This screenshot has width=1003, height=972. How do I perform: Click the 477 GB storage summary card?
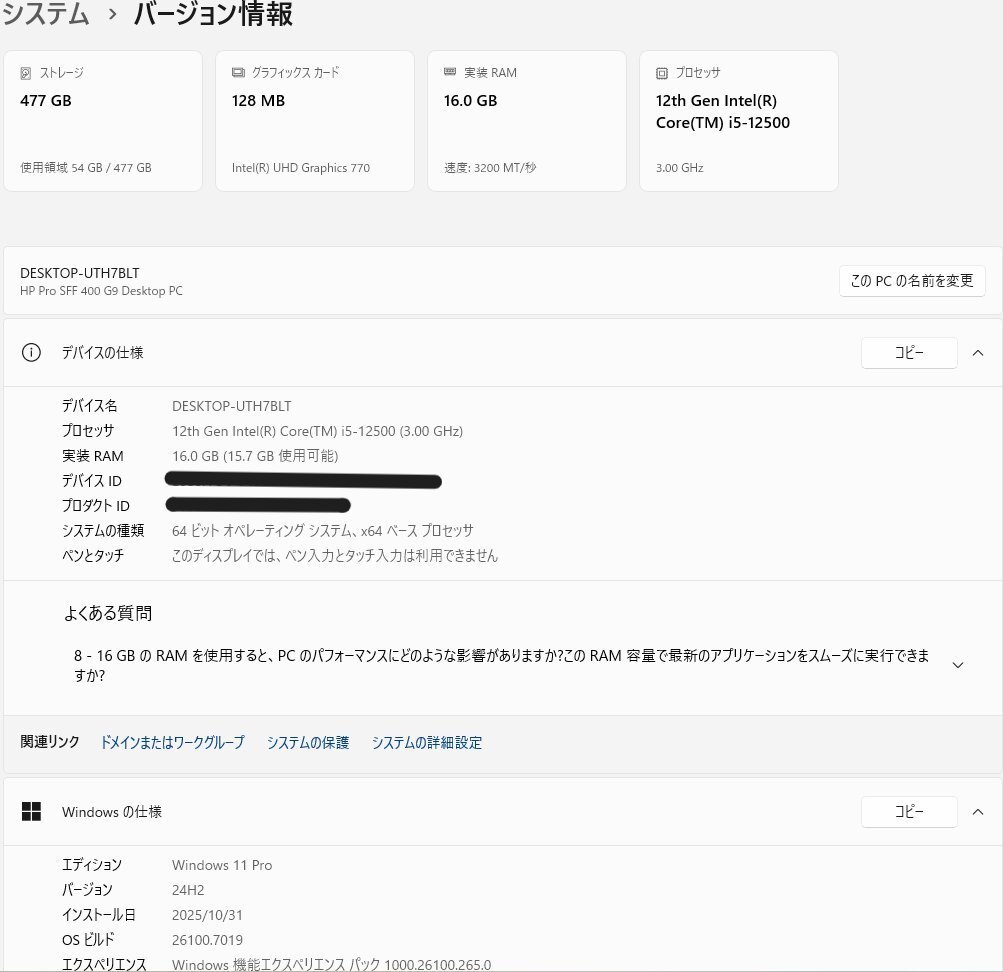point(103,120)
